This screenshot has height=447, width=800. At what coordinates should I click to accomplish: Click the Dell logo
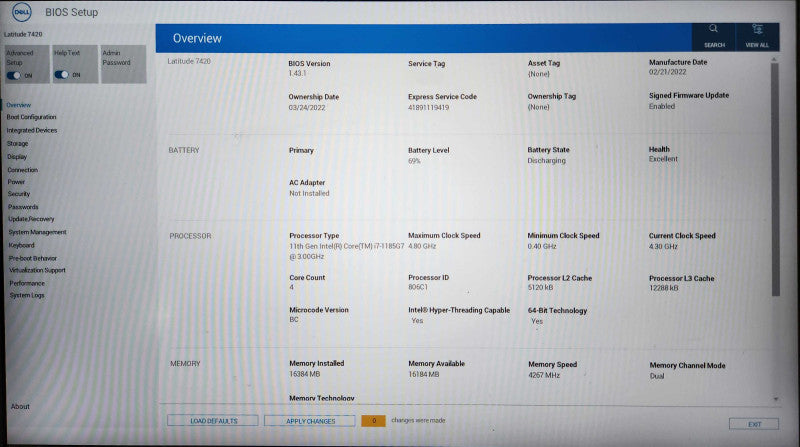(21, 12)
